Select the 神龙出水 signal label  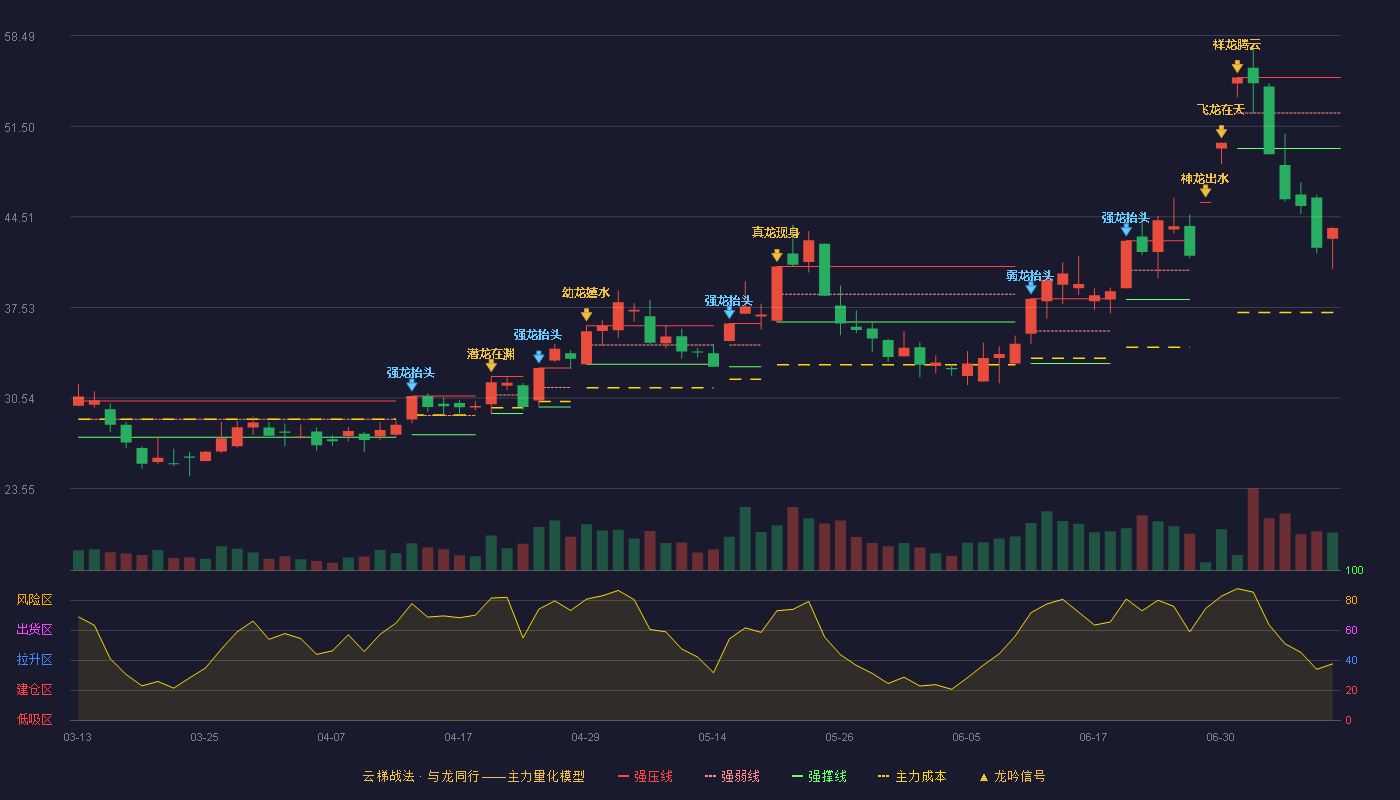[x=1205, y=178]
